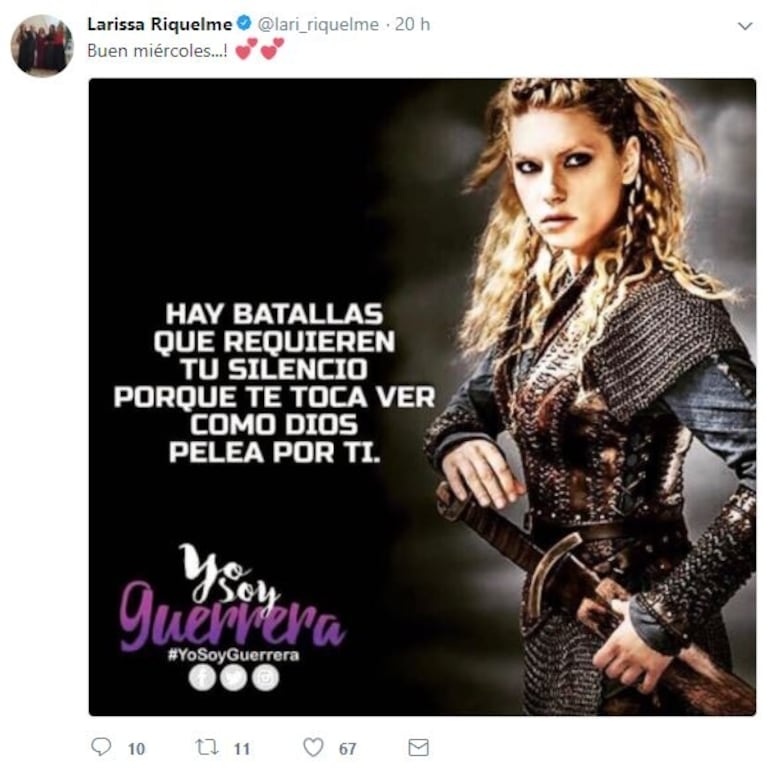Open Larissa Riquelme's profile avatar
The width and height of the screenshot is (767, 768).
click(x=42, y=46)
